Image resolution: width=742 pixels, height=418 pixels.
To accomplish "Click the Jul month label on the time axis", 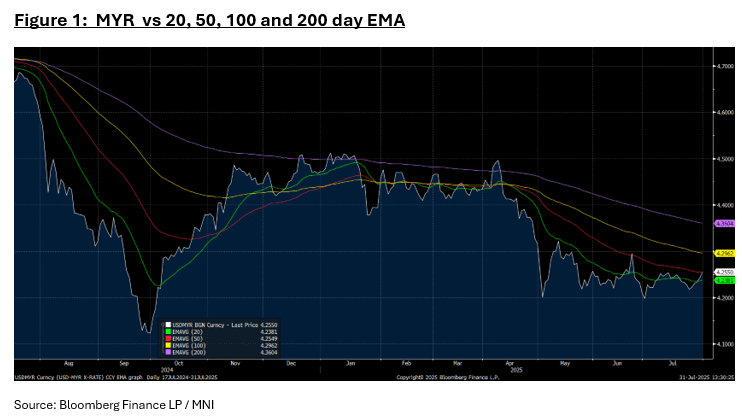I will click(x=672, y=364).
